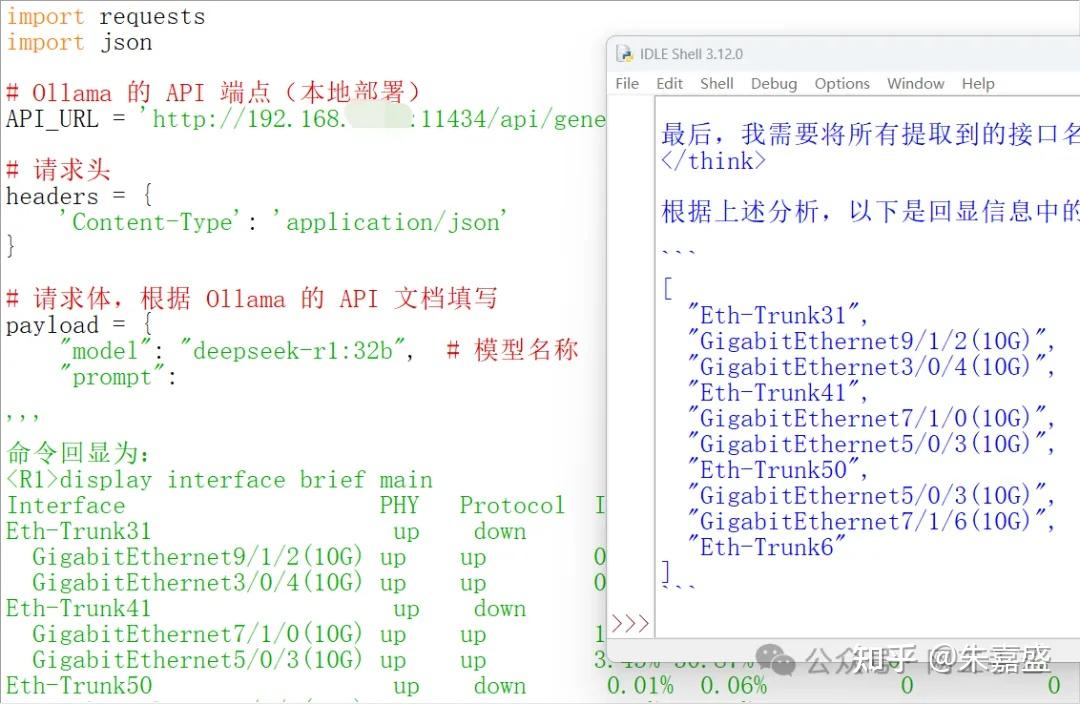Open the Help menu in IDLE

pyautogui.click(x=978, y=84)
